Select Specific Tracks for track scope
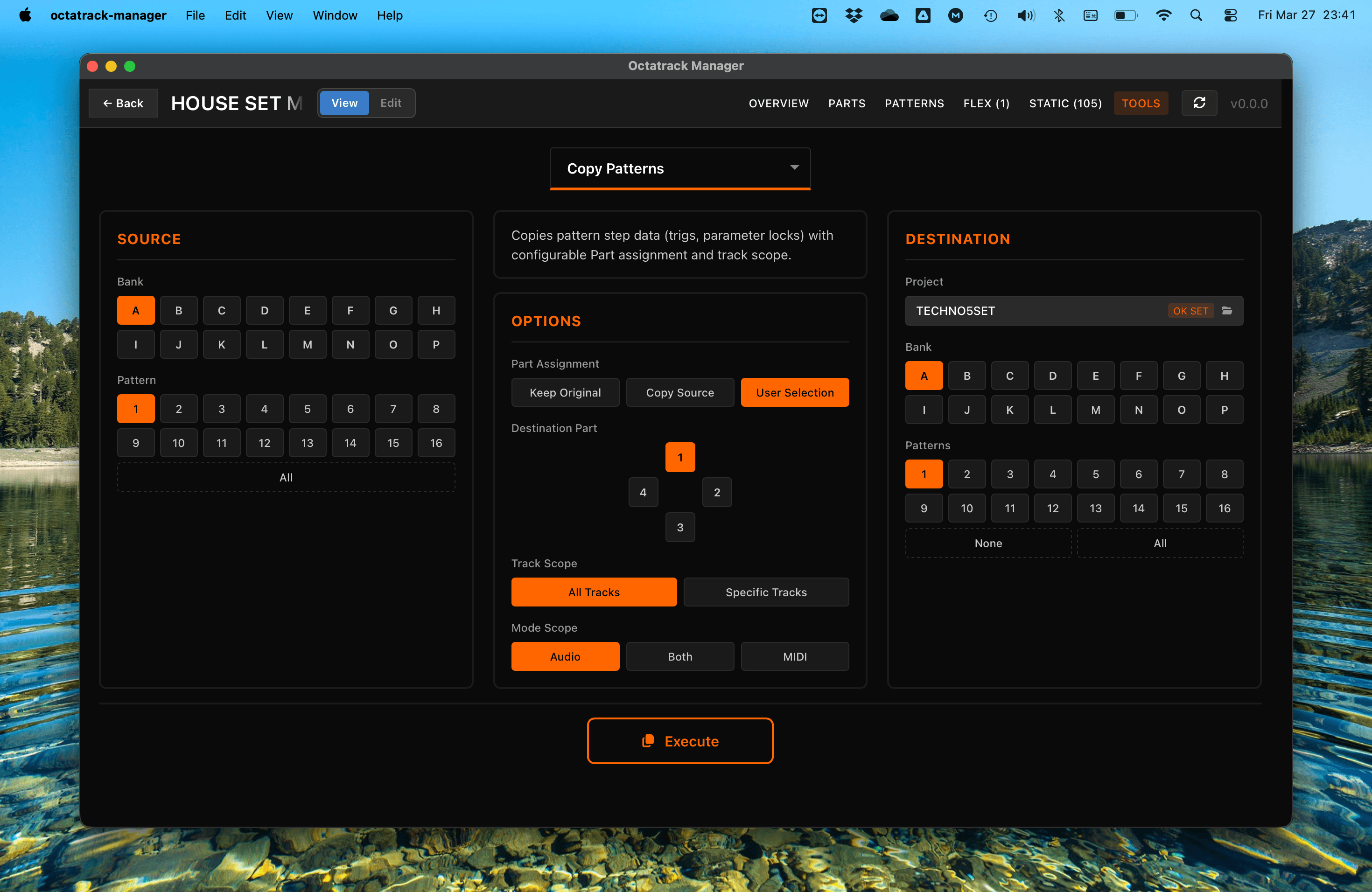The height and width of the screenshot is (892, 1372). click(x=766, y=592)
